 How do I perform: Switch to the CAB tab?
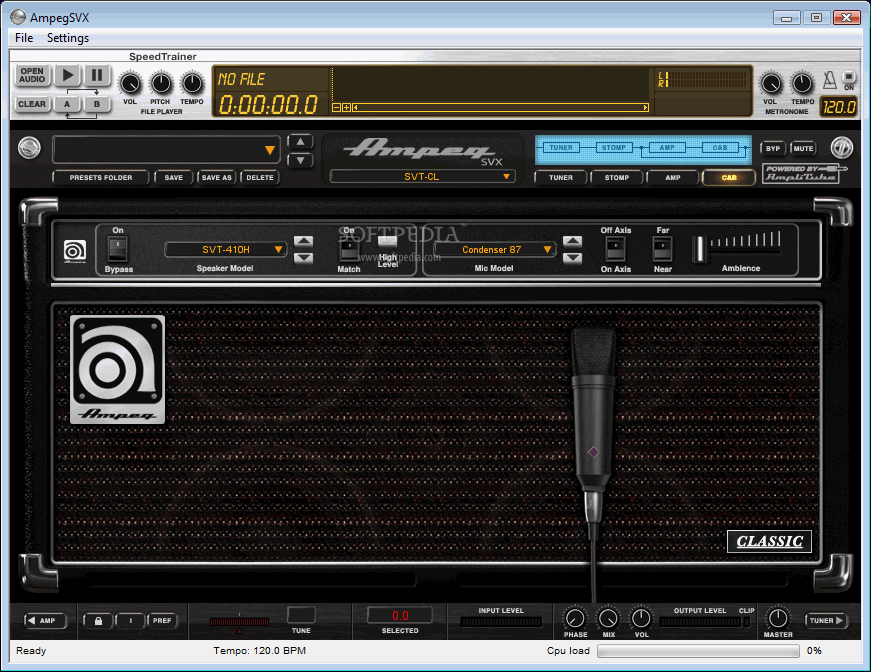(729, 178)
